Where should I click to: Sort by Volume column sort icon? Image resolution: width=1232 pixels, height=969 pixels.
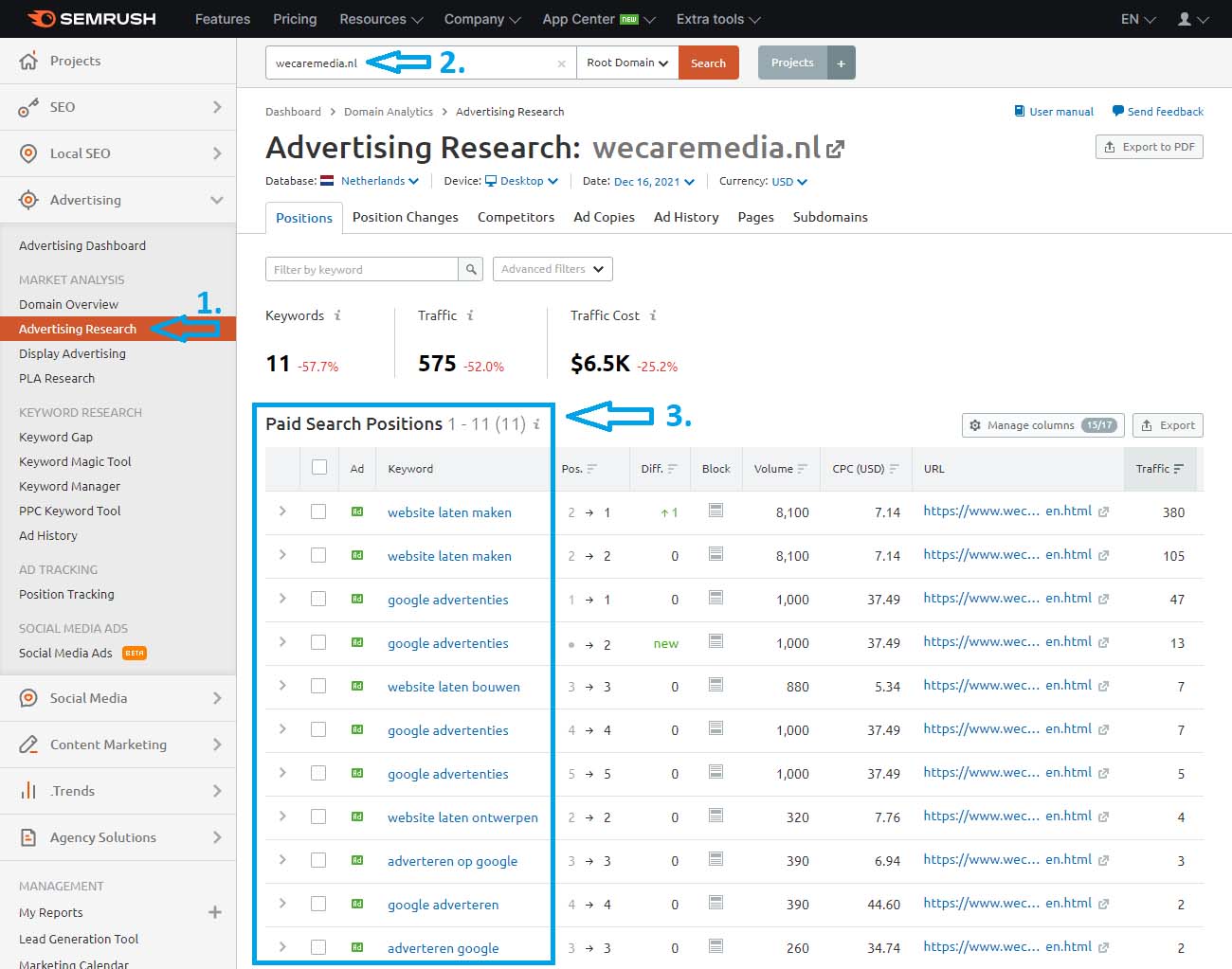tap(803, 469)
